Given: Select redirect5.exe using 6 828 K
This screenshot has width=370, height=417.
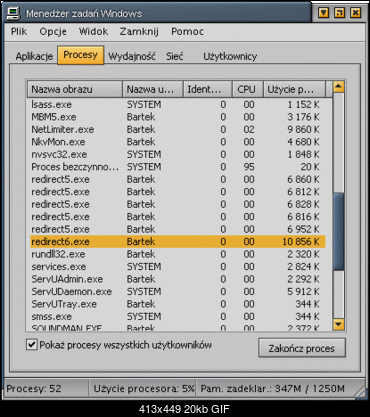Looking at the screenshot, I should point(177,204).
